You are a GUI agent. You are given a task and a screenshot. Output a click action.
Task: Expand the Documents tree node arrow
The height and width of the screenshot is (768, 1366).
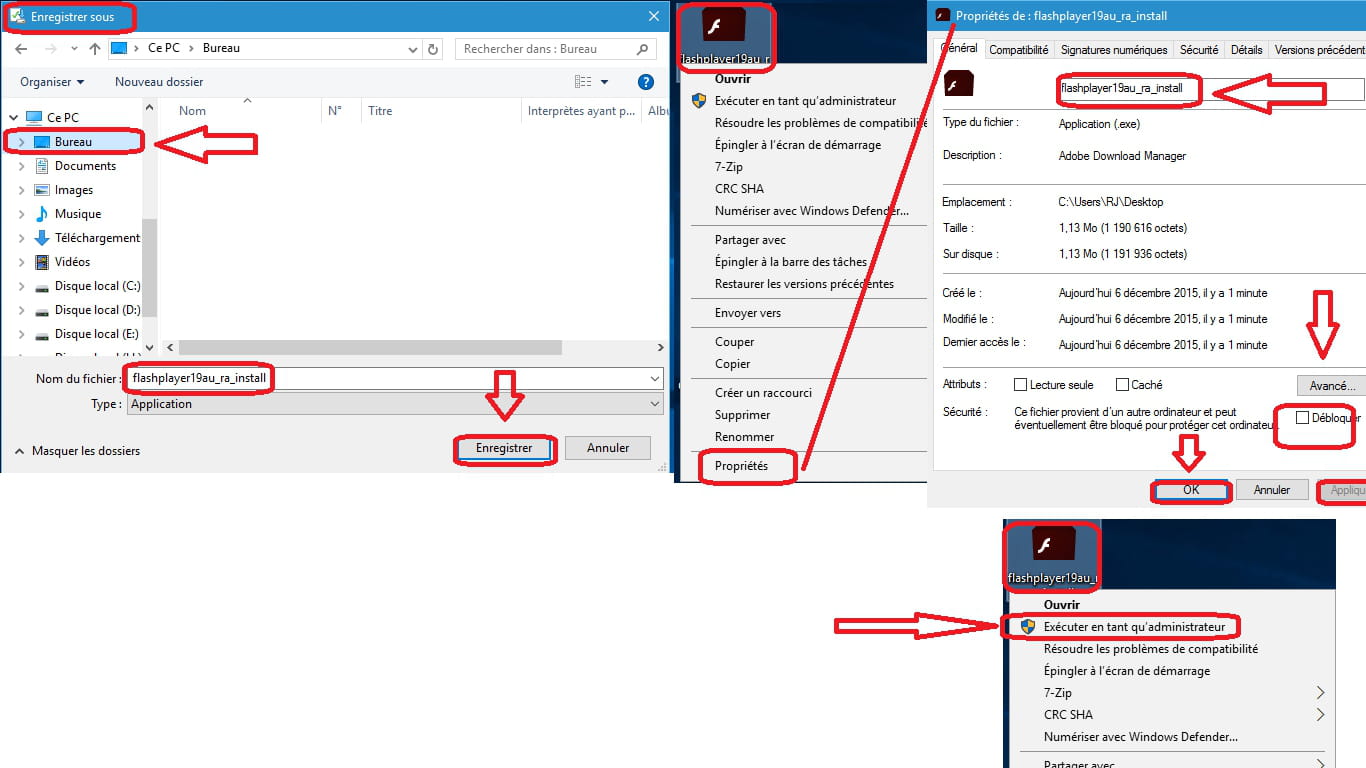click(22, 166)
